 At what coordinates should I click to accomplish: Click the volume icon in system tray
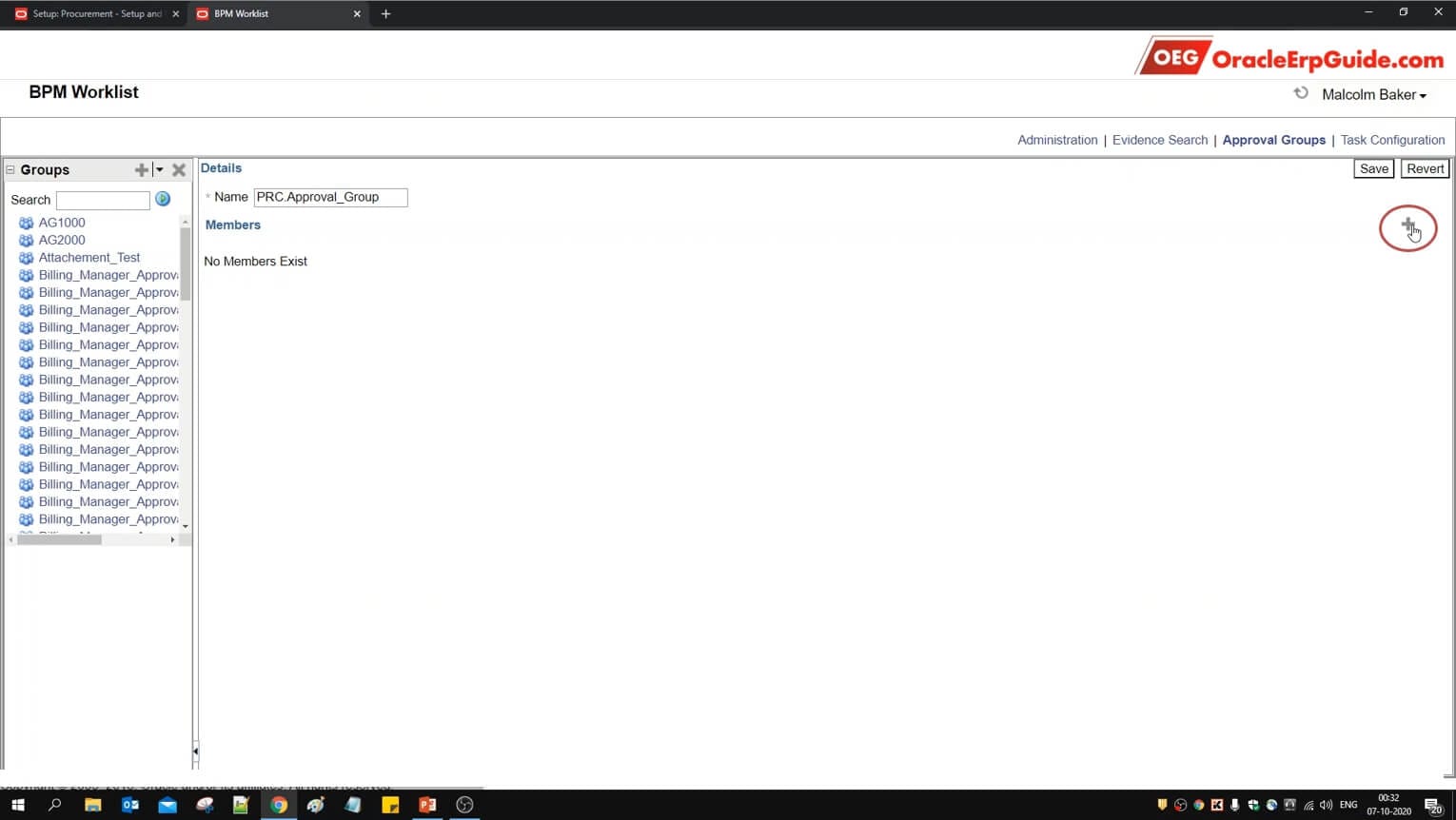click(1327, 805)
